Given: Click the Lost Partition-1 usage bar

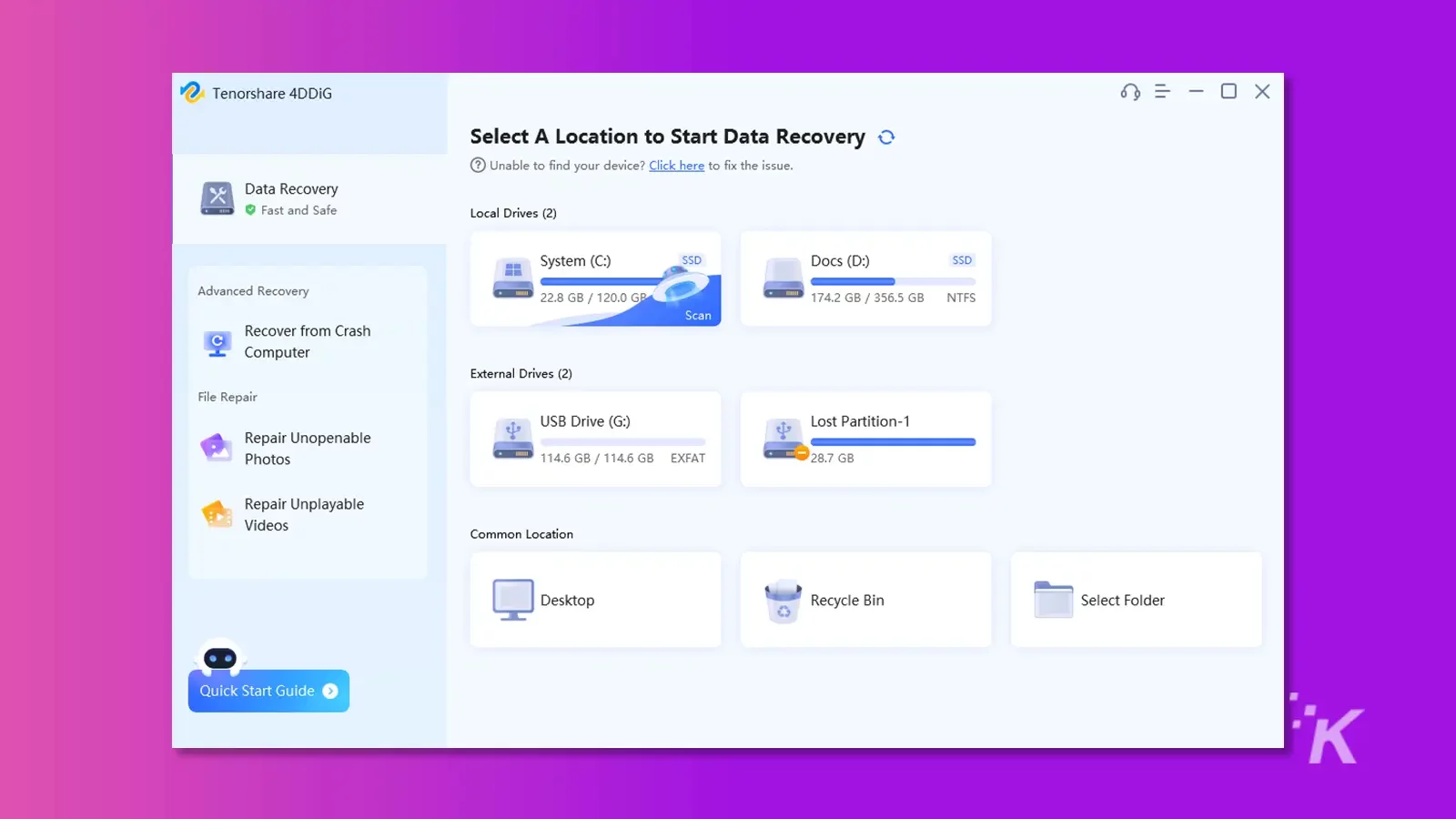Looking at the screenshot, I should click(x=893, y=442).
